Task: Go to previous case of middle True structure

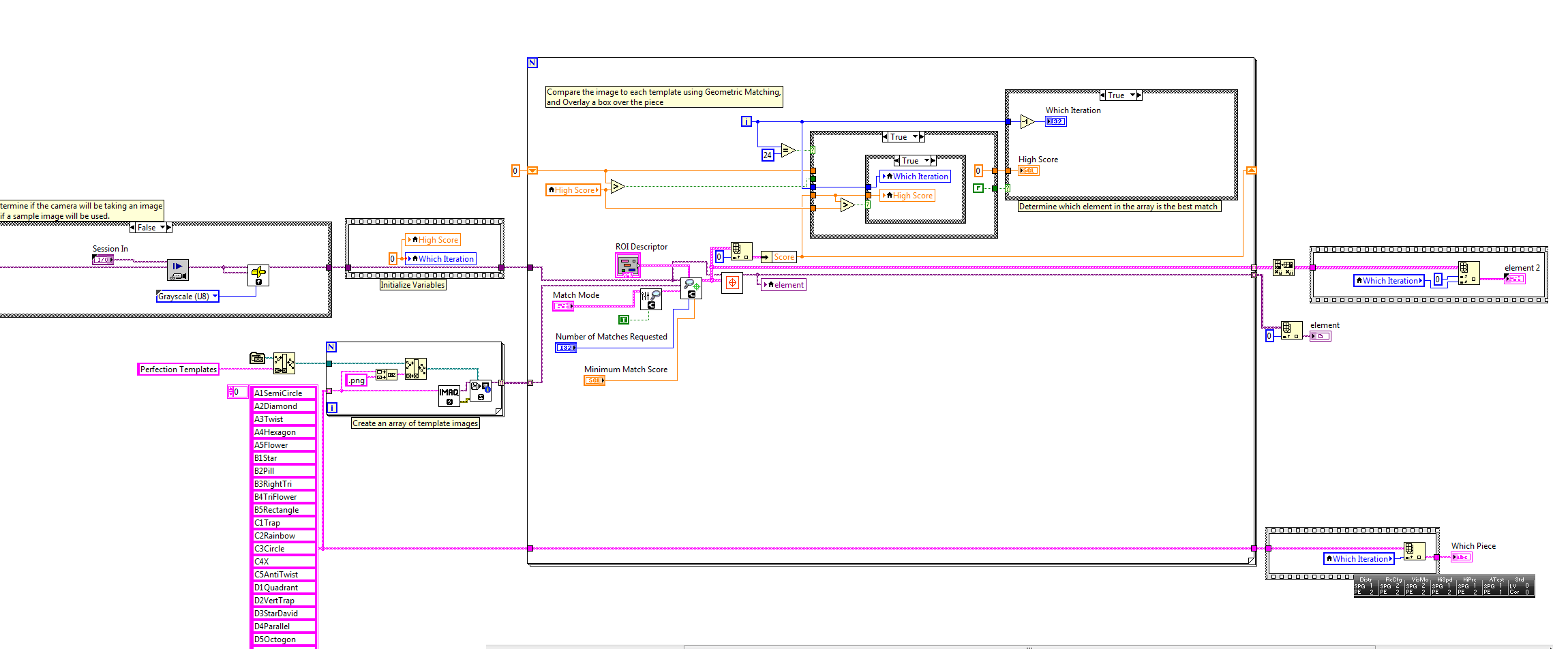Action: 885,137
